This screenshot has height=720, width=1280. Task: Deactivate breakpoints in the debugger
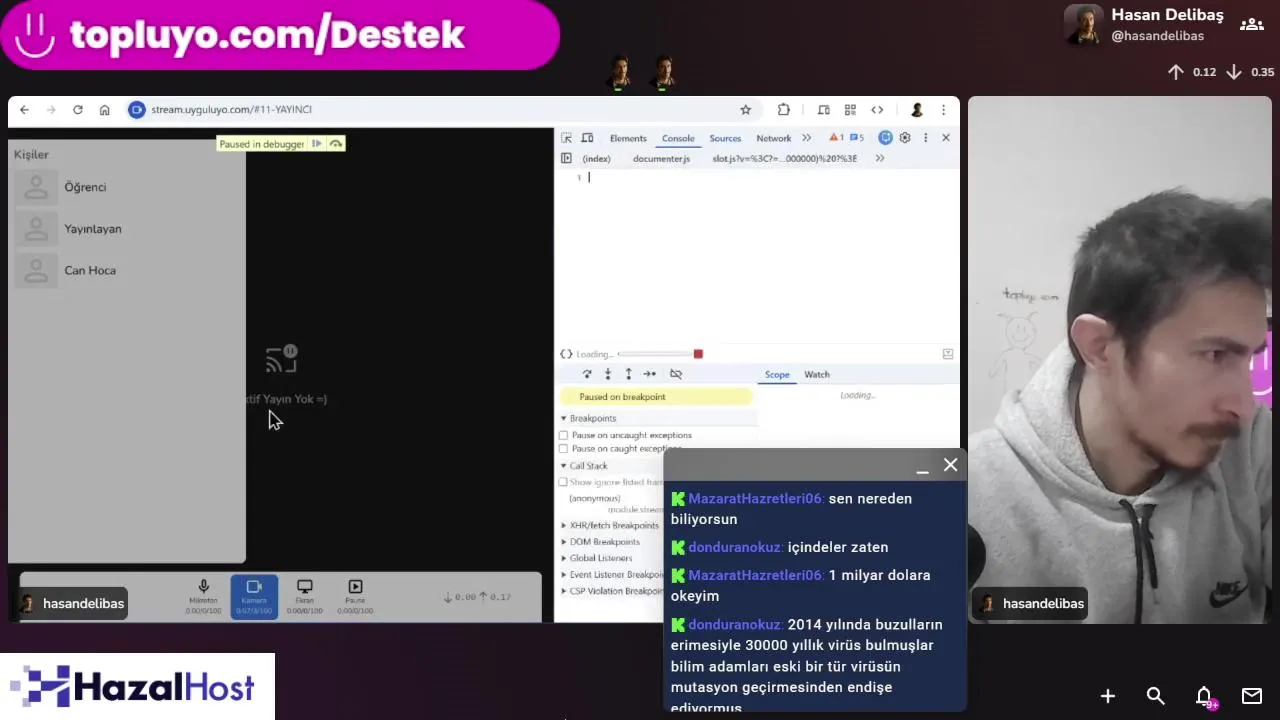pyautogui.click(x=676, y=374)
